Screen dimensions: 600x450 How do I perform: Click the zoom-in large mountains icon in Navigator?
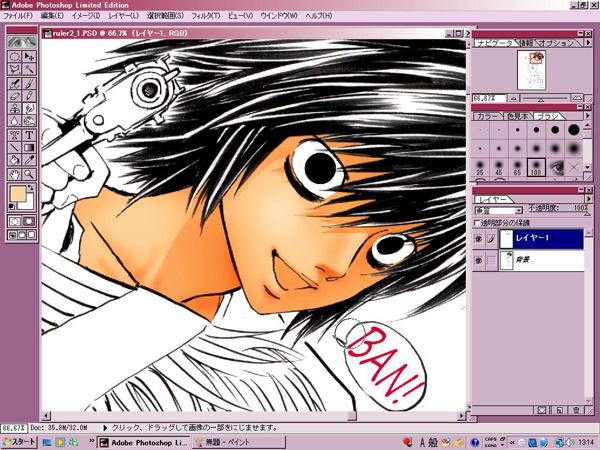click(x=577, y=98)
